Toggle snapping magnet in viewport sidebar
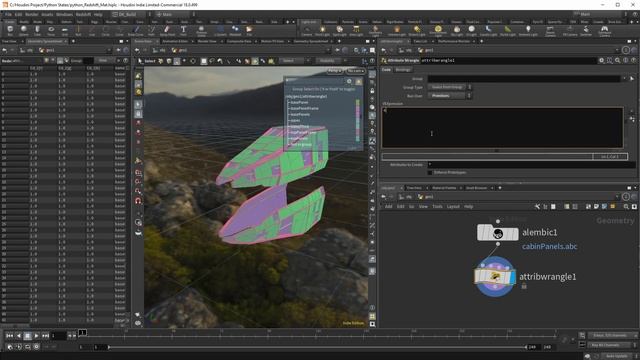This screenshot has height=360, width=640. (138, 201)
